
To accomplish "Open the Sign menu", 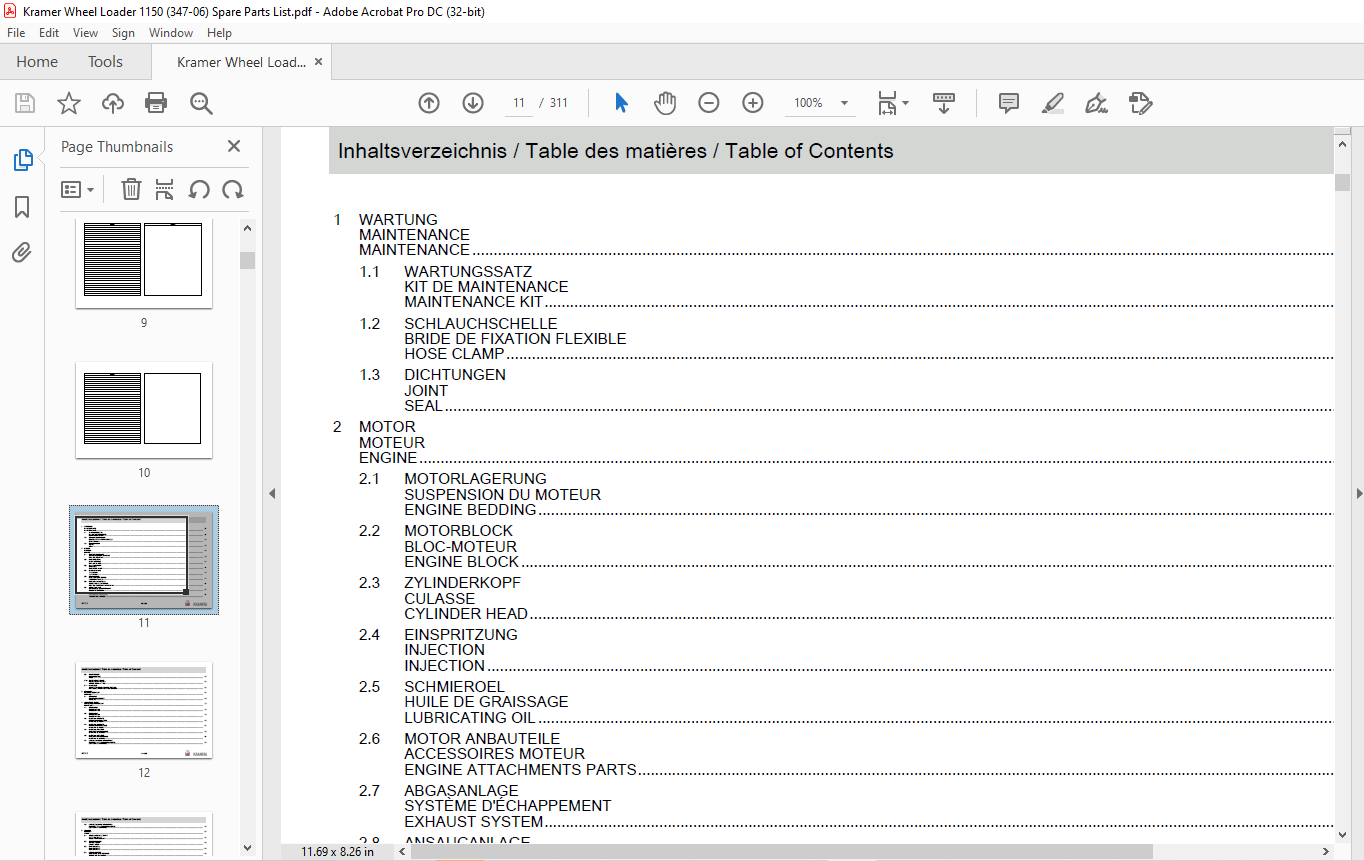I will [123, 33].
